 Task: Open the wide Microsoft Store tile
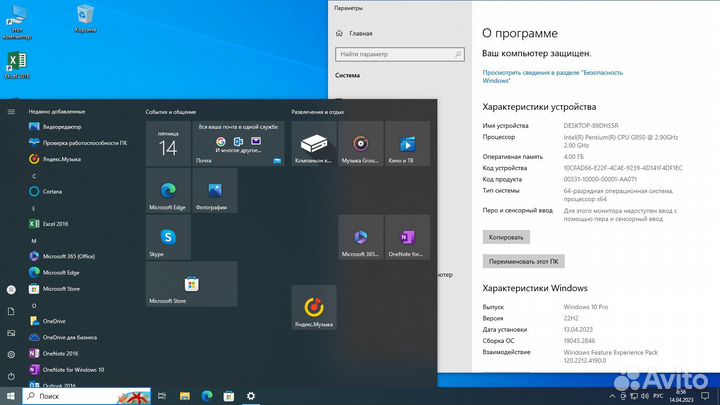[191, 284]
